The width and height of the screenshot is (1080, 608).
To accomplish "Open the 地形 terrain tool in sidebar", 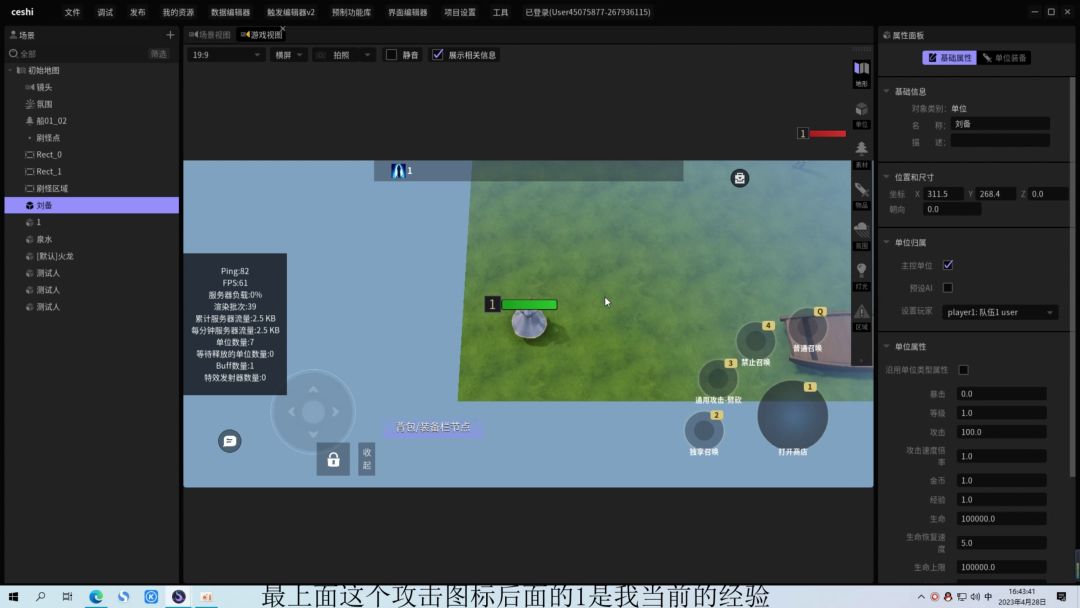I will (x=861, y=70).
